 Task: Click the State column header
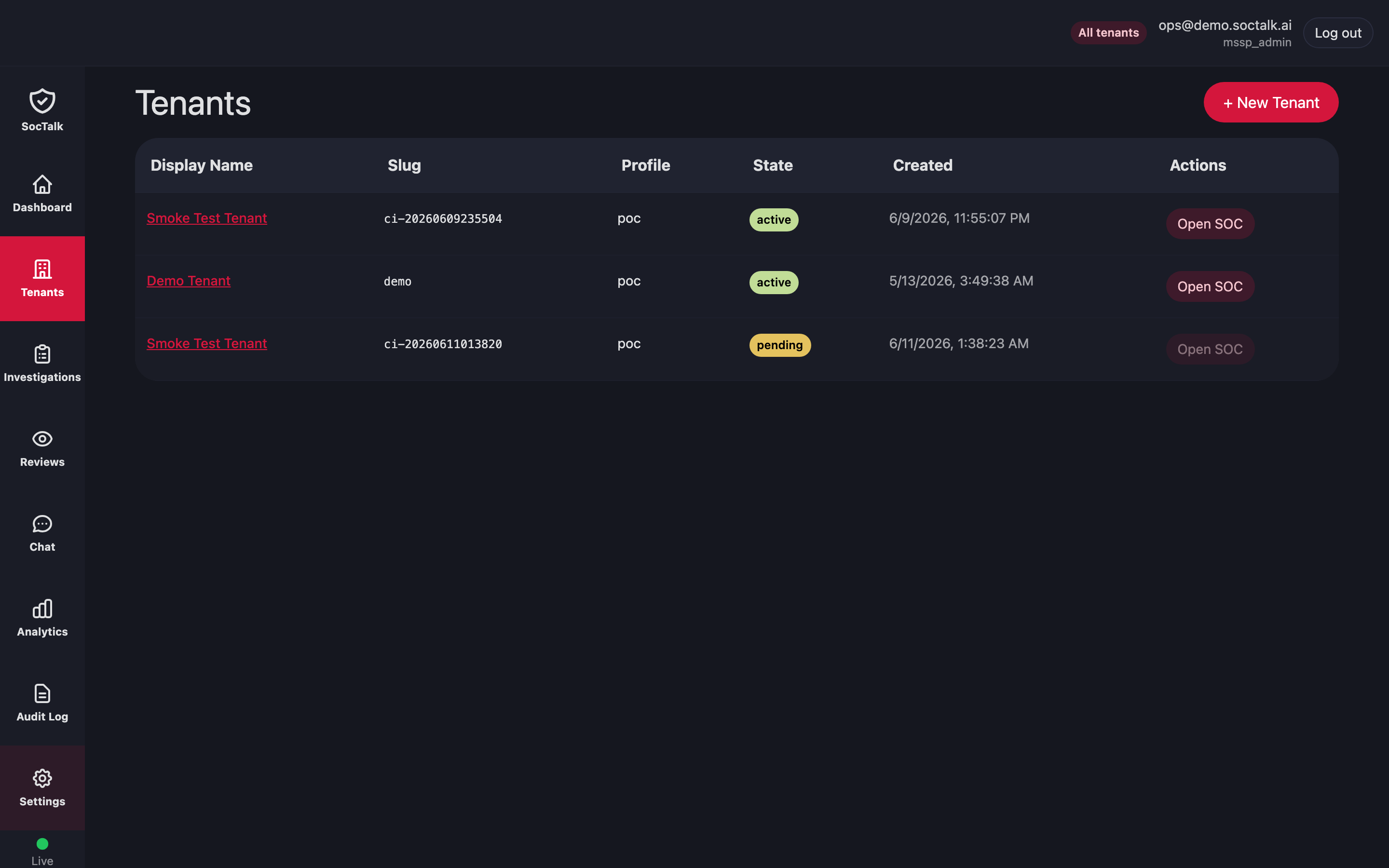(x=773, y=165)
